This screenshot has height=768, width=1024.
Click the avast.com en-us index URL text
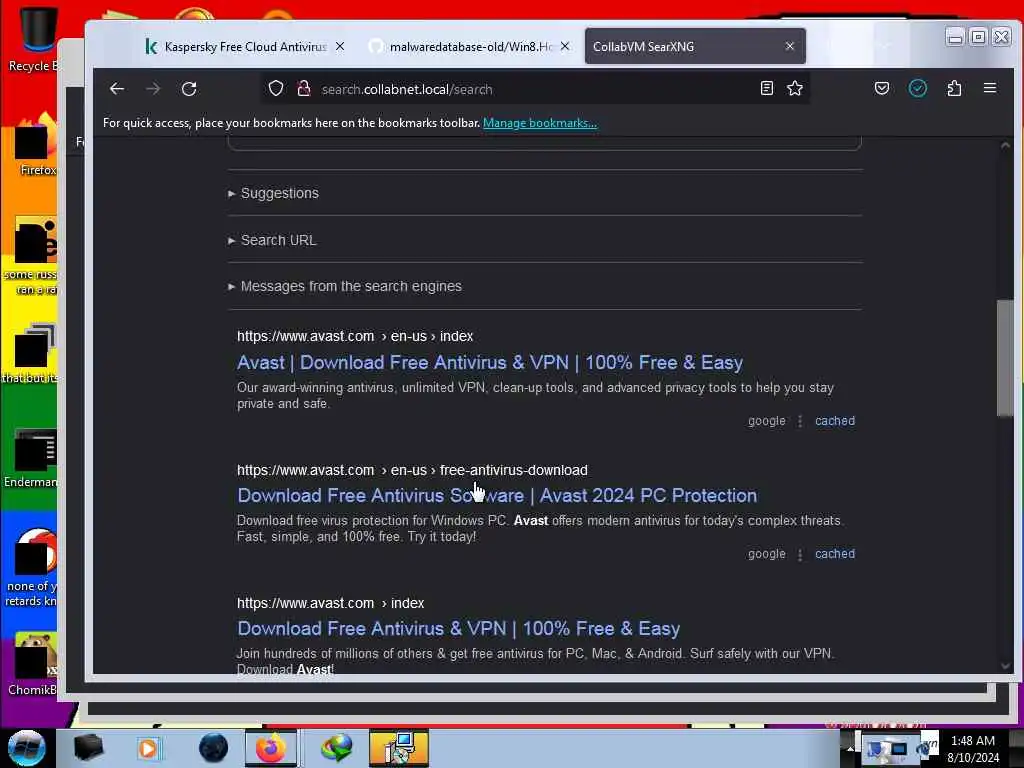pyautogui.click(x=355, y=336)
